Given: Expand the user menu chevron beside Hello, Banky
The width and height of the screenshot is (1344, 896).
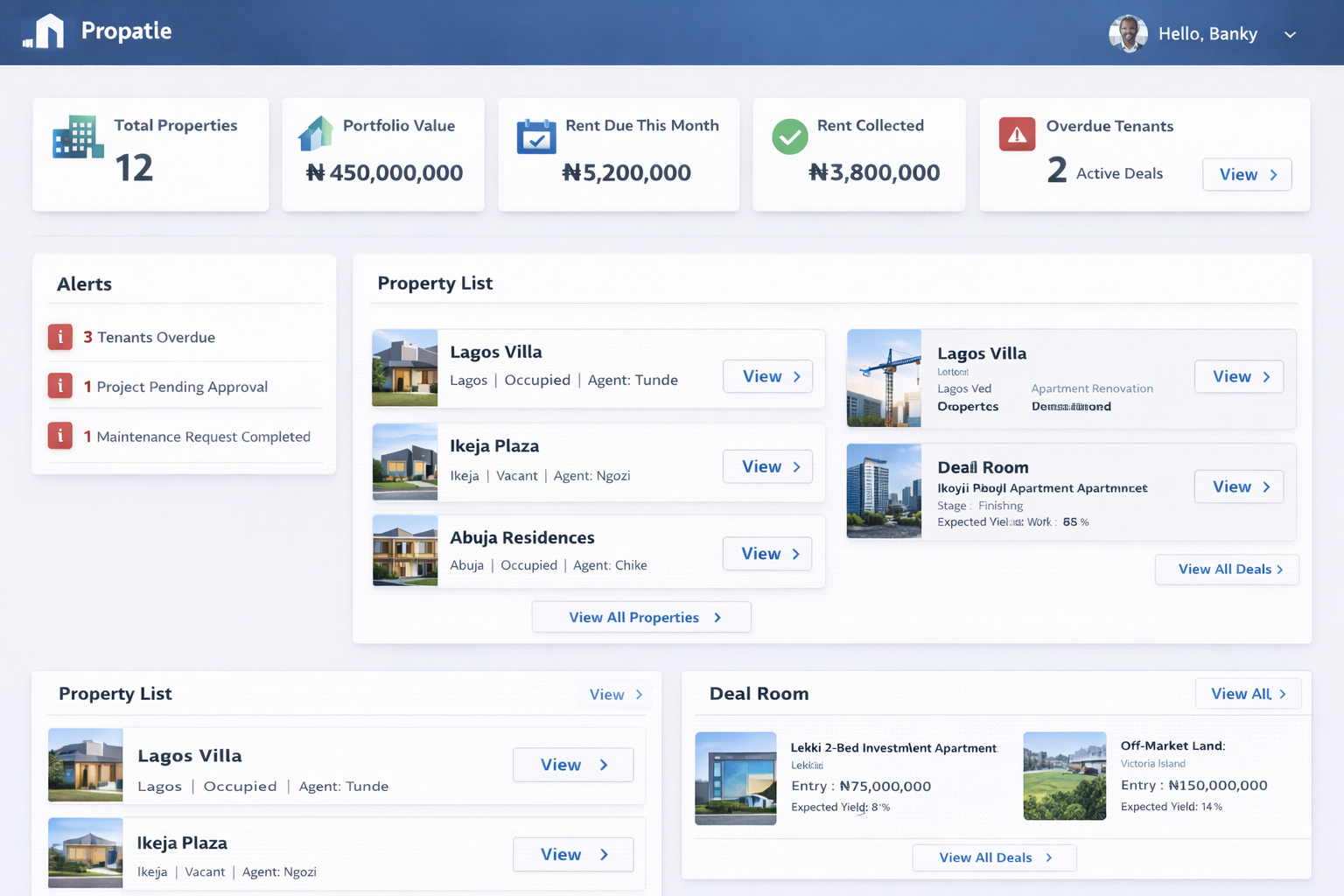Looking at the screenshot, I should (1290, 35).
